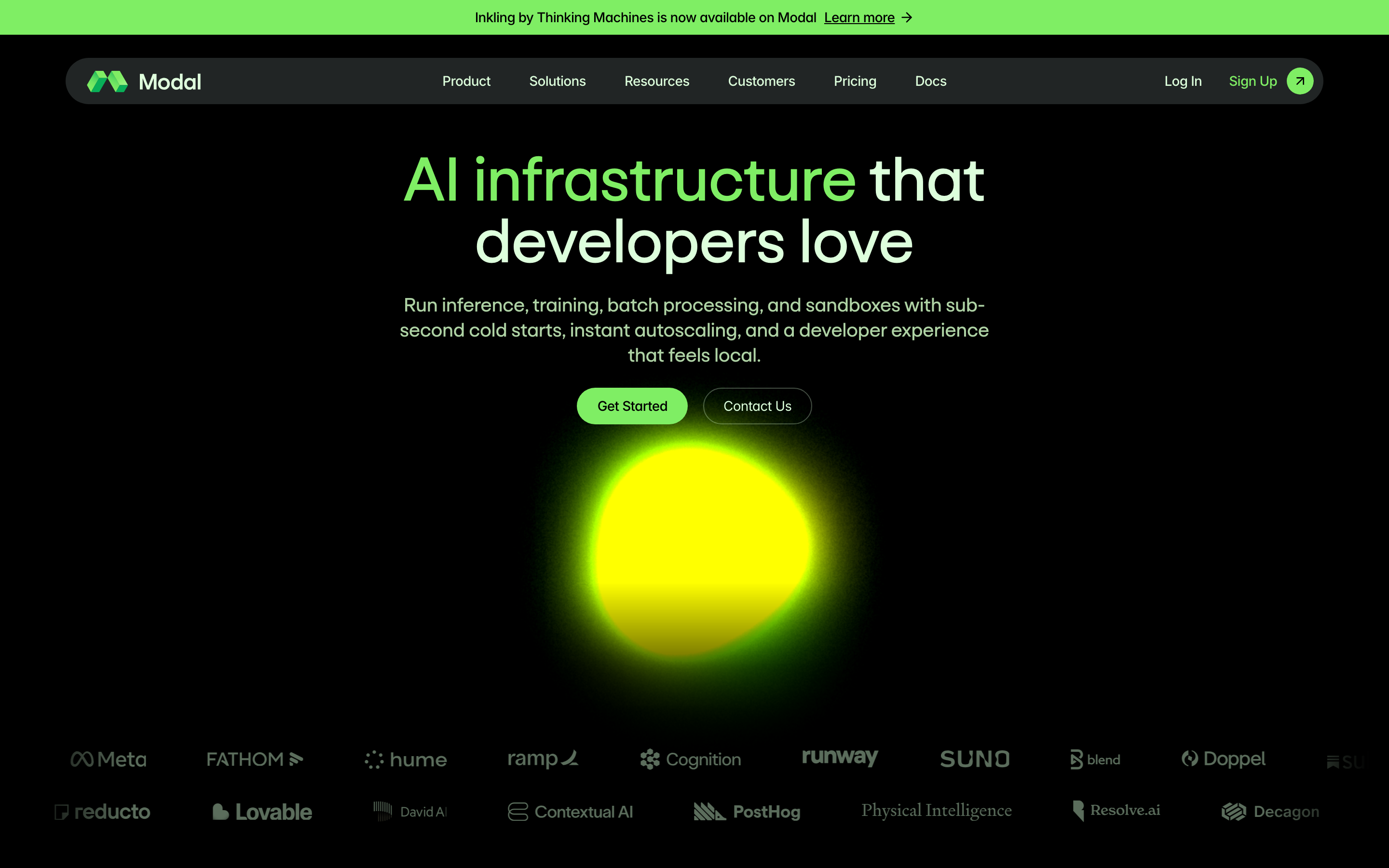Screen dimensions: 1389x868
Task: Follow the Learn more banner link
Action: (859, 18)
